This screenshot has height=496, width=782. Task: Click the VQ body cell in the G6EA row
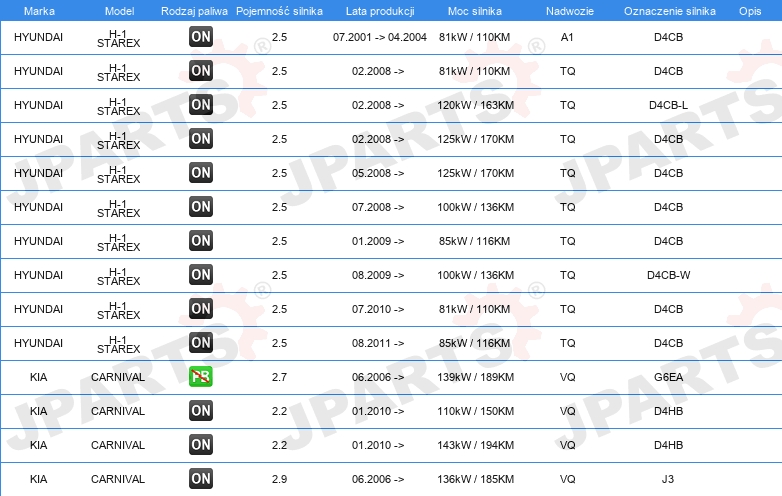pyautogui.click(x=568, y=377)
